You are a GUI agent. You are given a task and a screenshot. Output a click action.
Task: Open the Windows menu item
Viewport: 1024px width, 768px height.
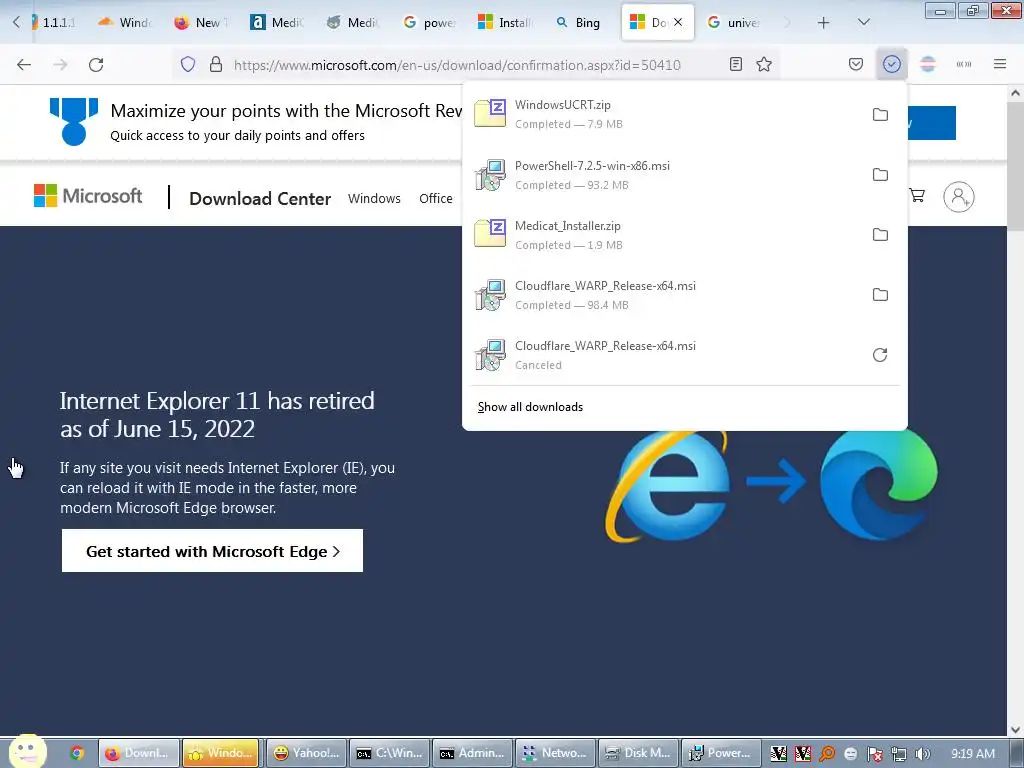tap(374, 199)
